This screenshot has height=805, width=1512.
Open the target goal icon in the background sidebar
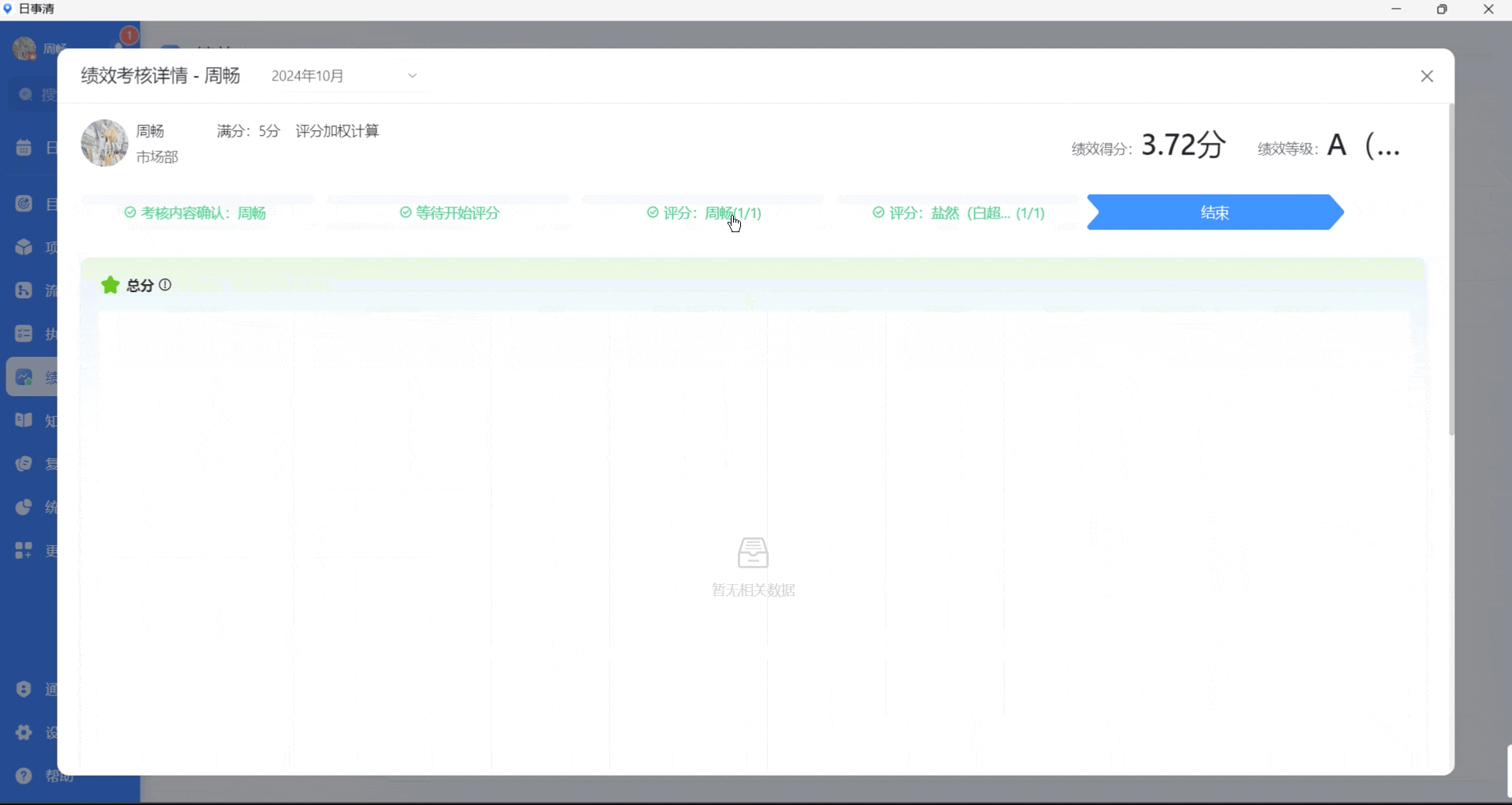(x=24, y=204)
